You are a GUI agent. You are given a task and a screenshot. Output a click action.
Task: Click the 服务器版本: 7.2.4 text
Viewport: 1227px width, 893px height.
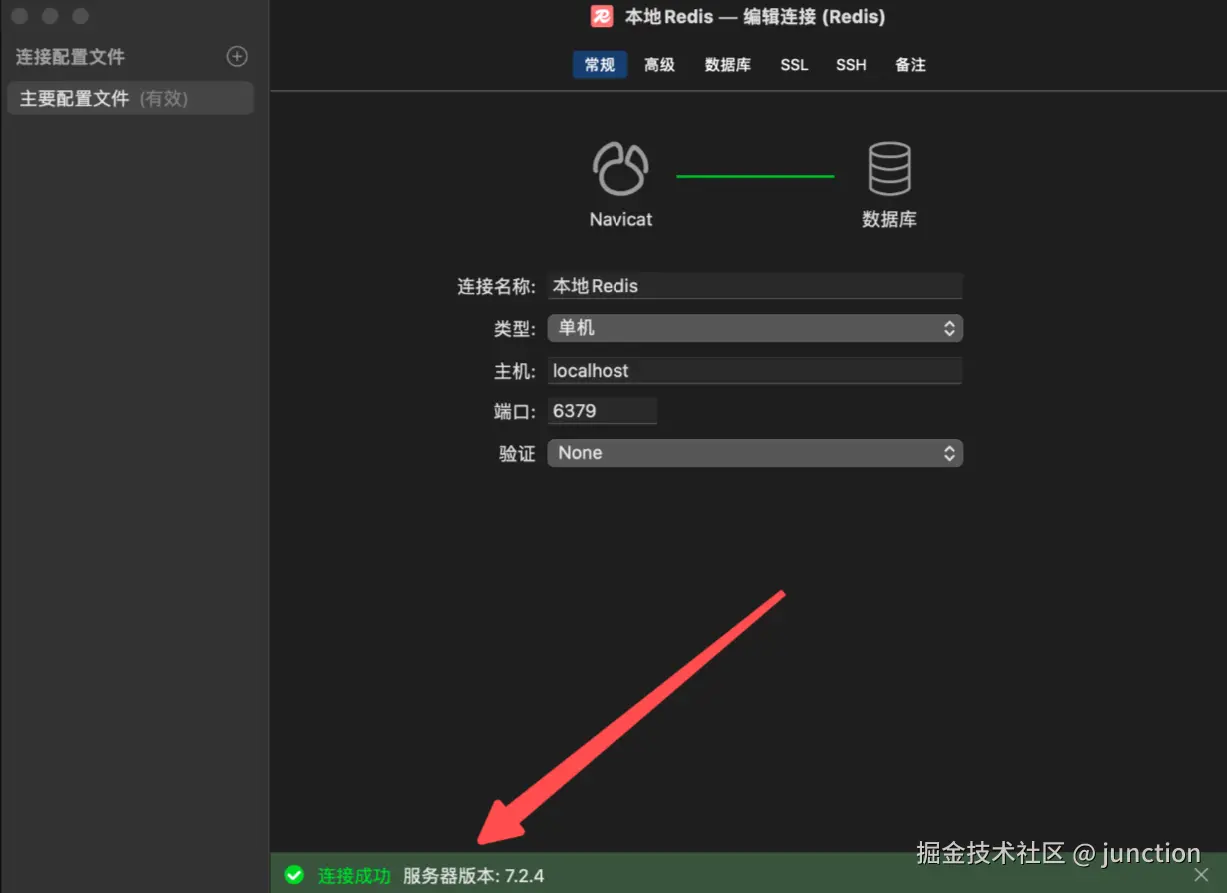click(473, 876)
